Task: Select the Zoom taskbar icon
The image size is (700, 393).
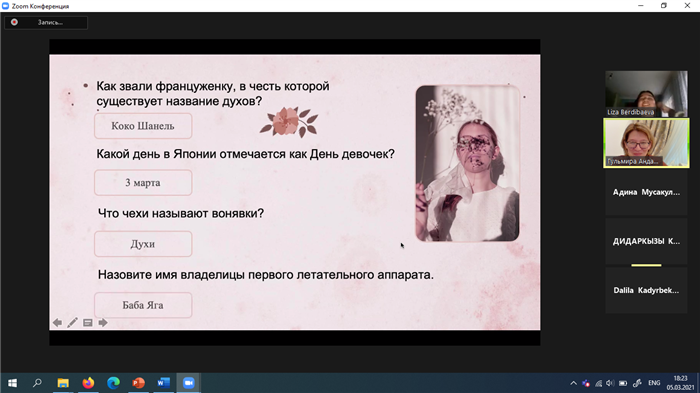Action: (188, 383)
